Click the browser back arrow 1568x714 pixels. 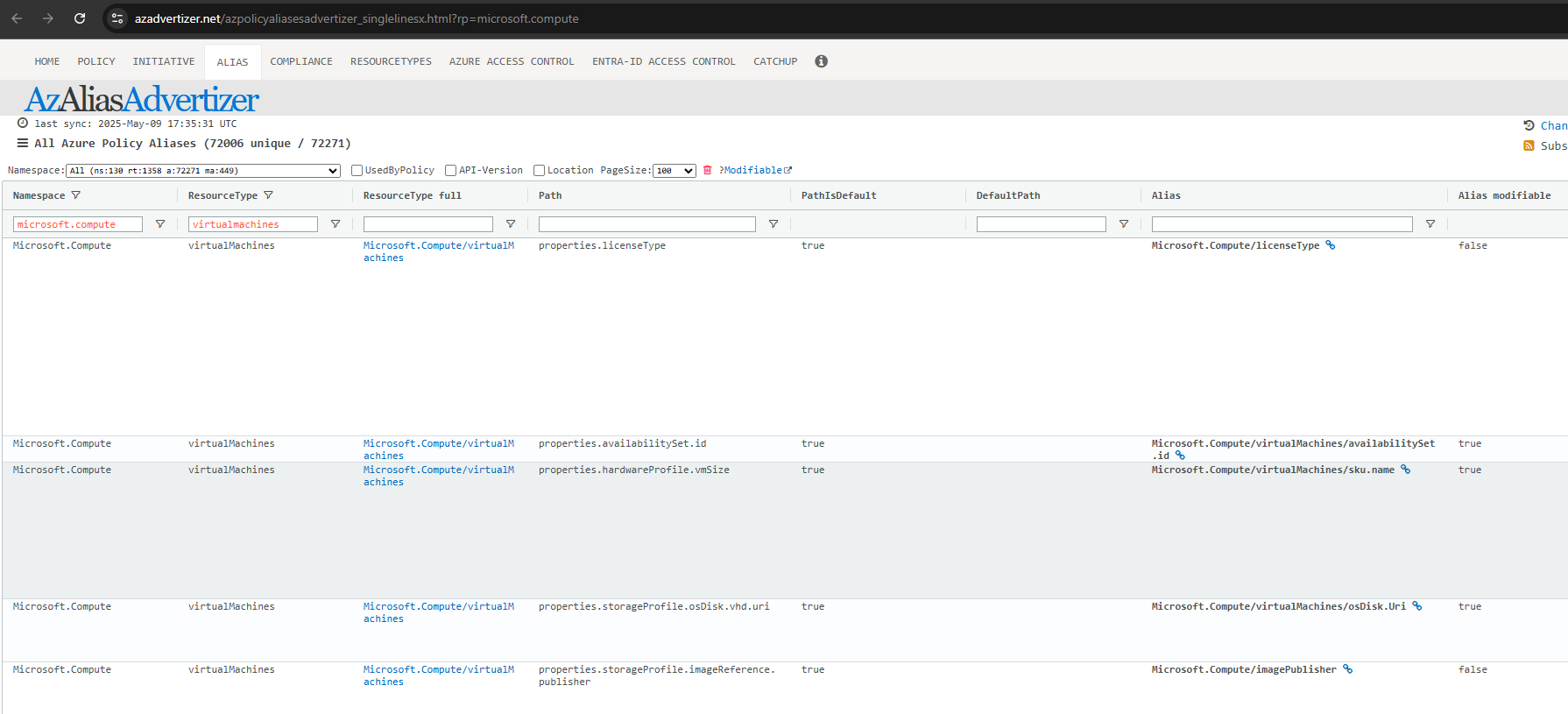17,18
